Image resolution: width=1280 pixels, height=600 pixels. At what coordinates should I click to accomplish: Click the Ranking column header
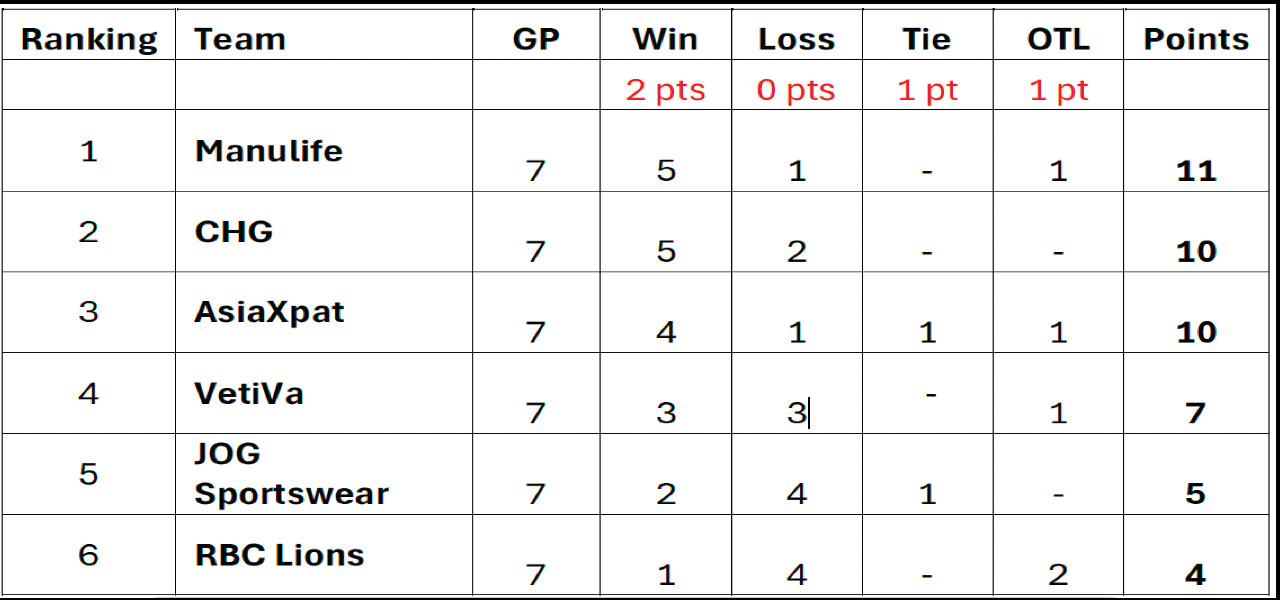point(89,40)
